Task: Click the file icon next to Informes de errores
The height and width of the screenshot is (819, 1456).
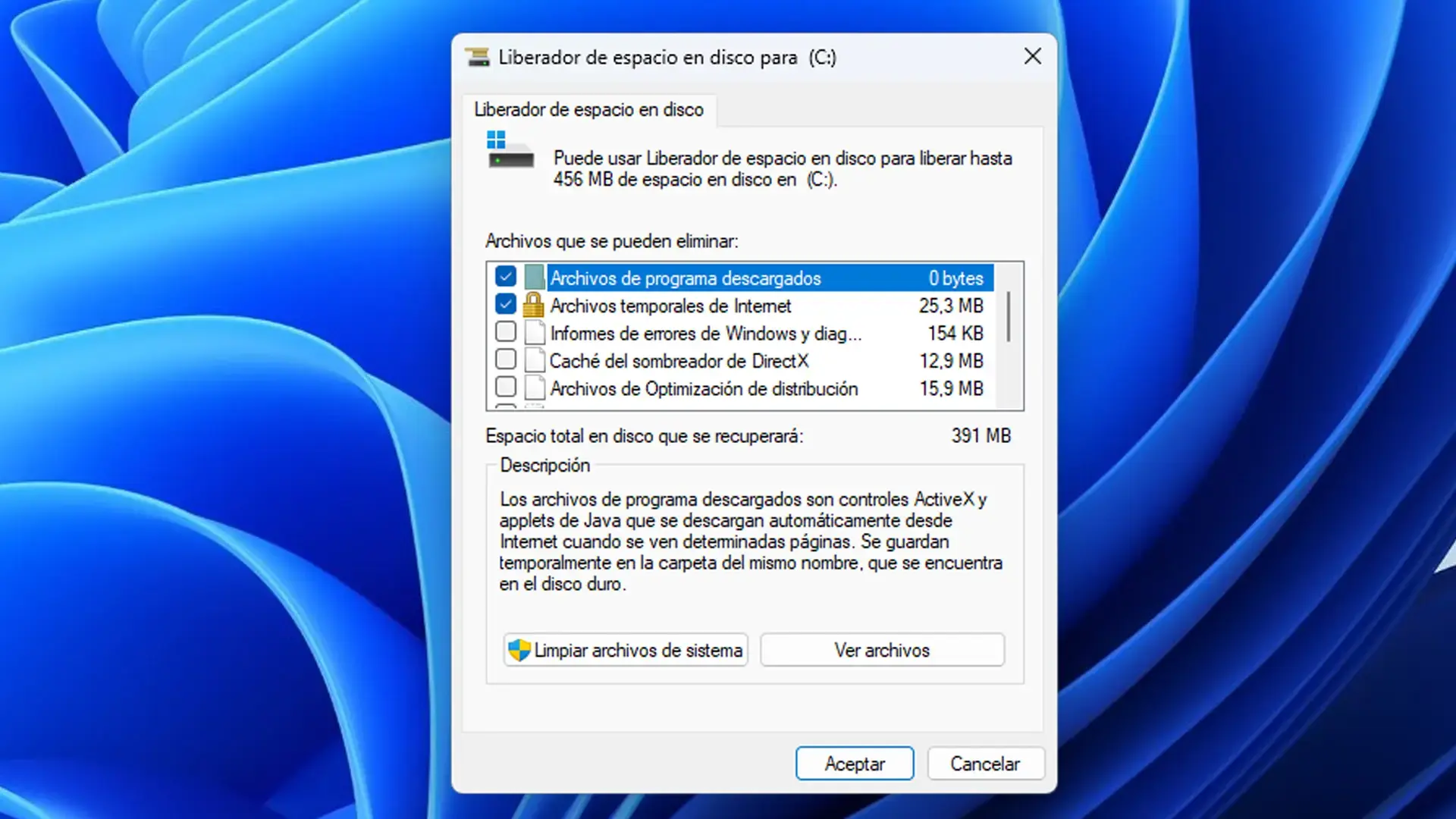Action: tap(535, 333)
